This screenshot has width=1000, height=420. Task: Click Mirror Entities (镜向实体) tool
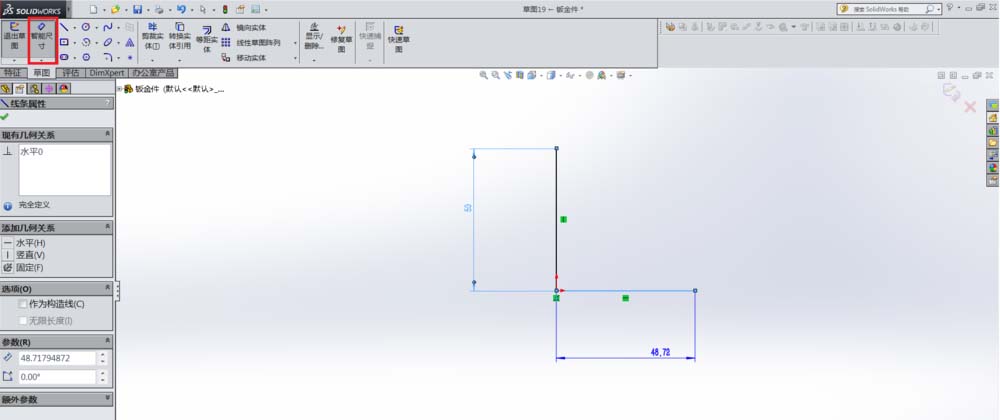[x=244, y=27]
